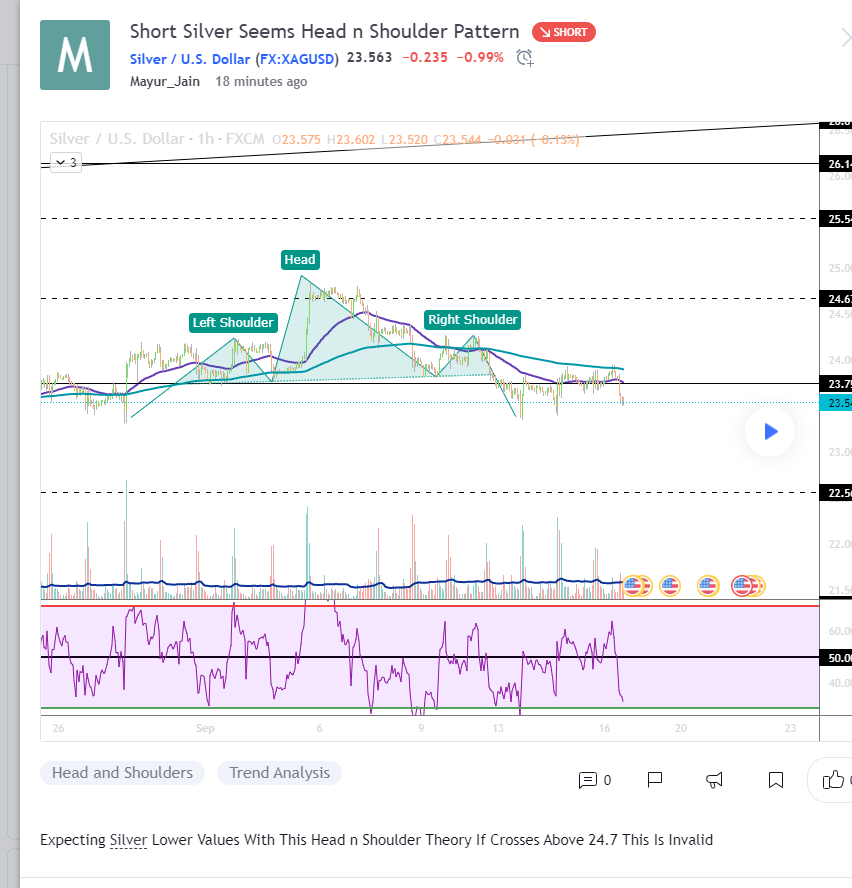Click the red SHORT badge
The image size is (852, 888).
pyautogui.click(x=564, y=32)
